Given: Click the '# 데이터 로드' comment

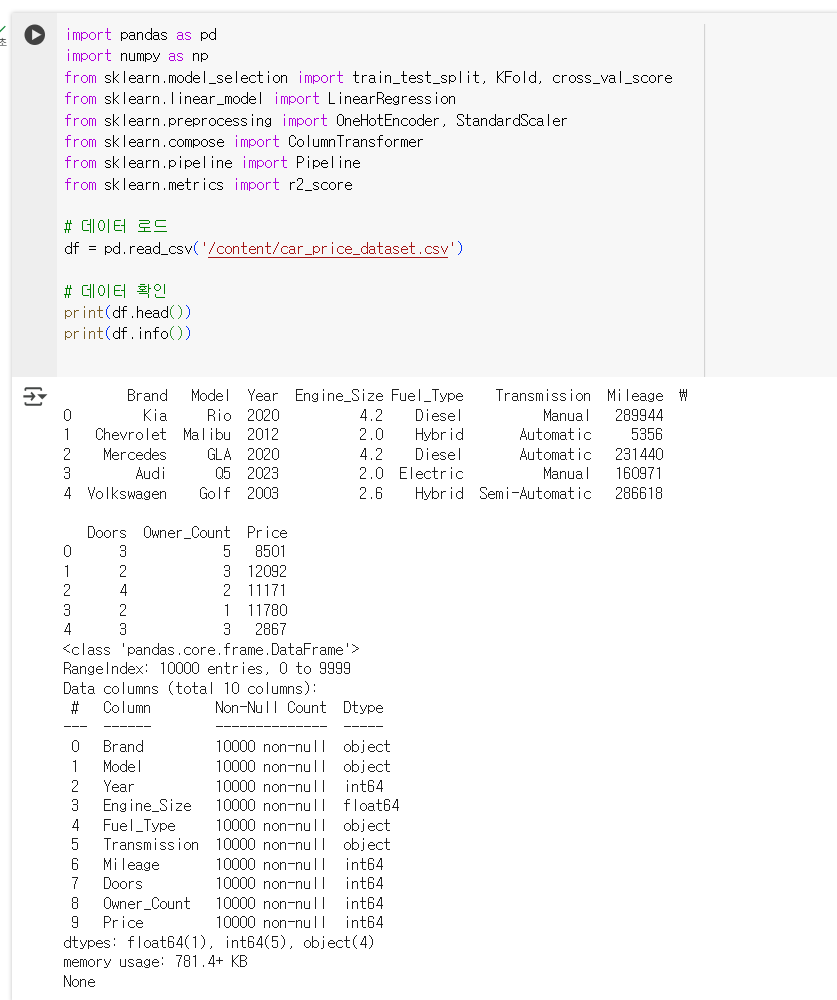Looking at the screenshot, I should pyautogui.click(x=115, y=226).
